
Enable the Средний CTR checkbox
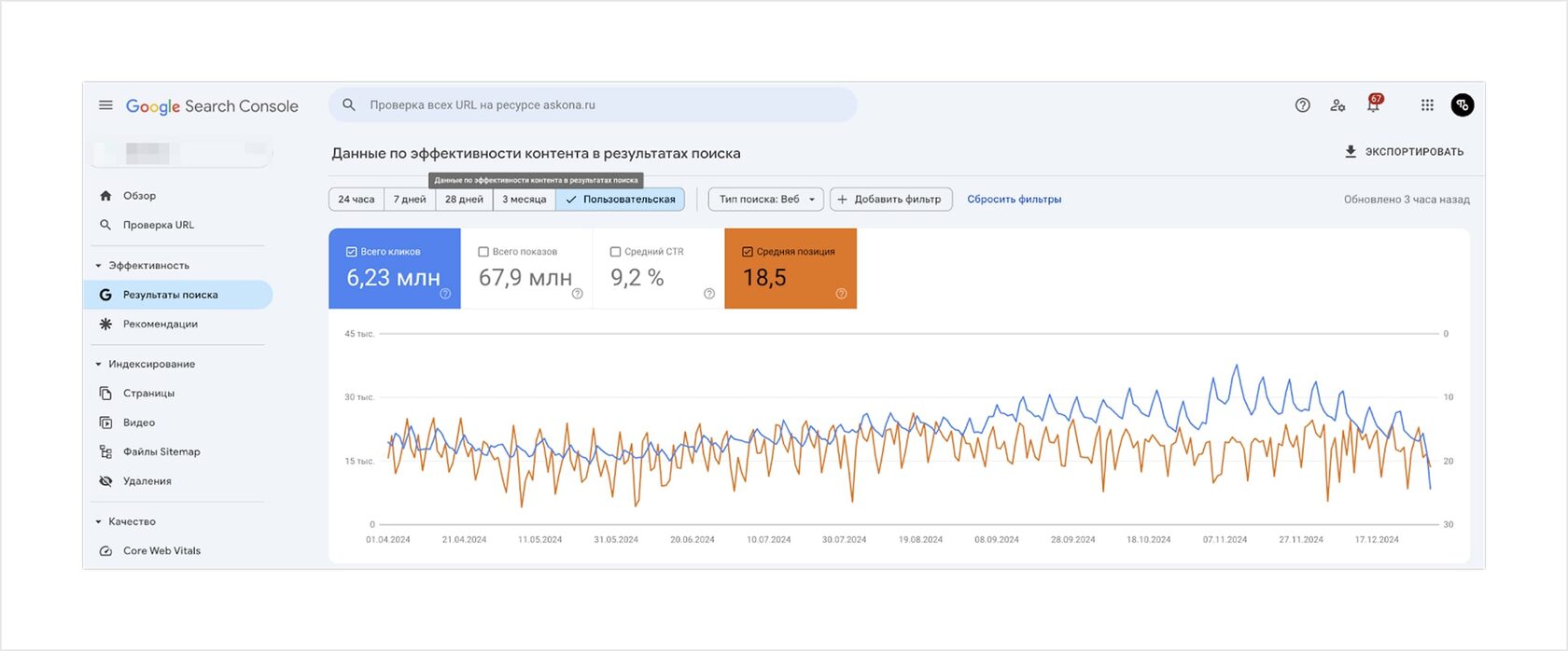[x=615, y=252]
